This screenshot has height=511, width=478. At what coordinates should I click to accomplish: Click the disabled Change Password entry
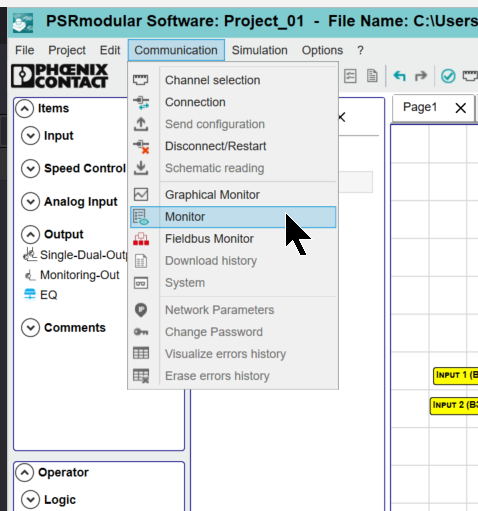click(x=233, y=332)
